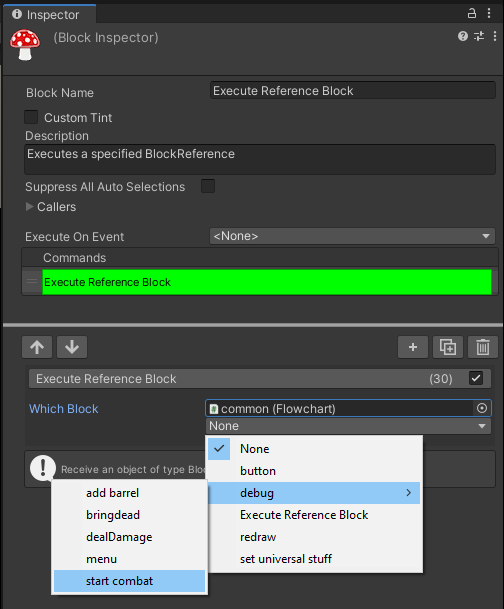Open the block selection dropdown showing None
The width and height of the screenshot is (504, 609).
coord(348,426)
